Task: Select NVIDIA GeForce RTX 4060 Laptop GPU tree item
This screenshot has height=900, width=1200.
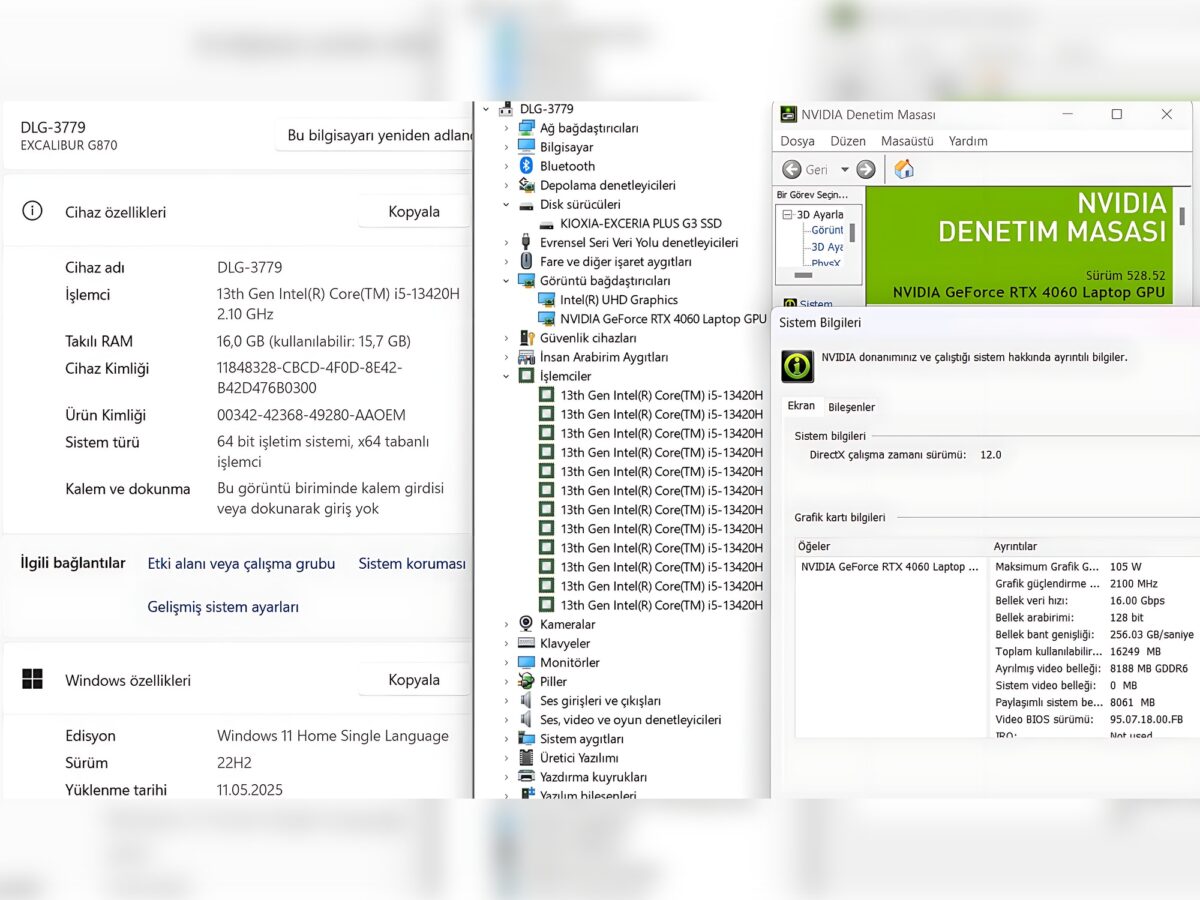Action: 663,319
